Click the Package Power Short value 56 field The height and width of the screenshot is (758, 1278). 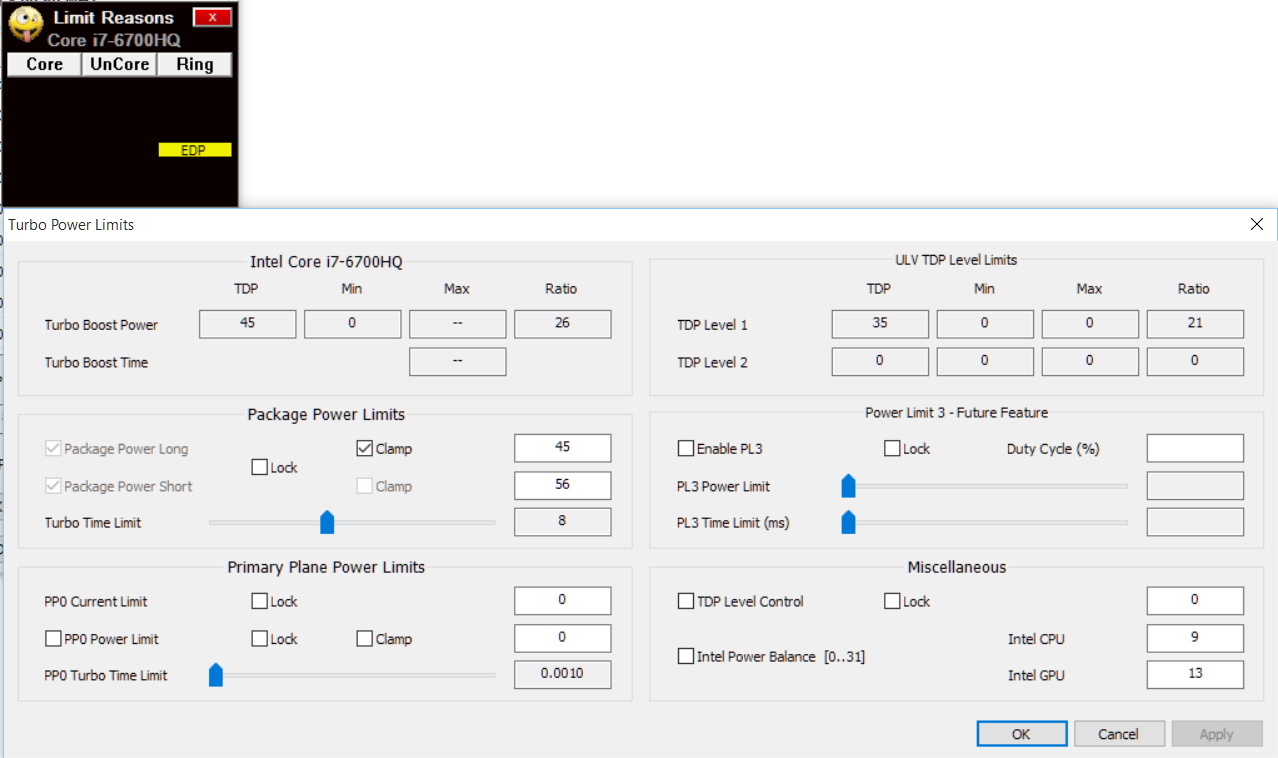pos(562,485)
